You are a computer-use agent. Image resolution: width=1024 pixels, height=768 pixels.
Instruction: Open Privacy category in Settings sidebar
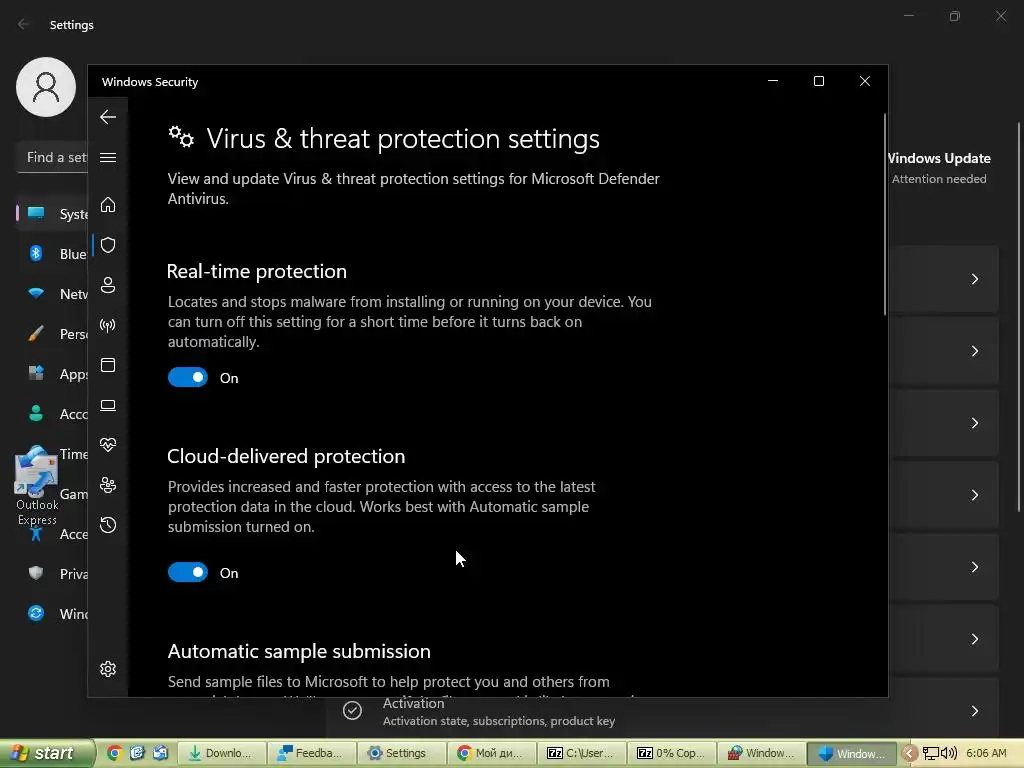point(52,573)
